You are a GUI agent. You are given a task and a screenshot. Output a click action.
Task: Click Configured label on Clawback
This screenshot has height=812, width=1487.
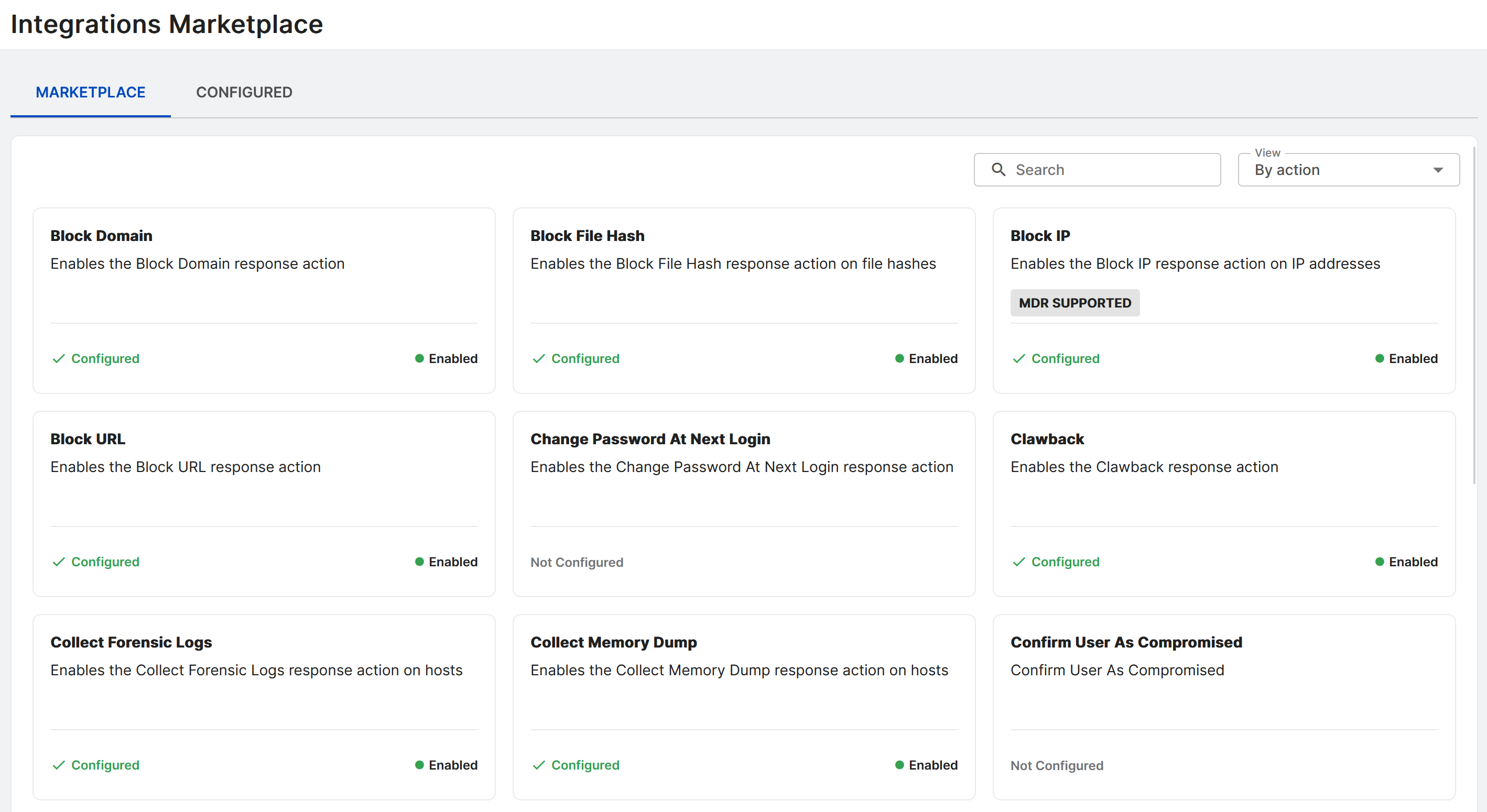[x=1066, y=562]
